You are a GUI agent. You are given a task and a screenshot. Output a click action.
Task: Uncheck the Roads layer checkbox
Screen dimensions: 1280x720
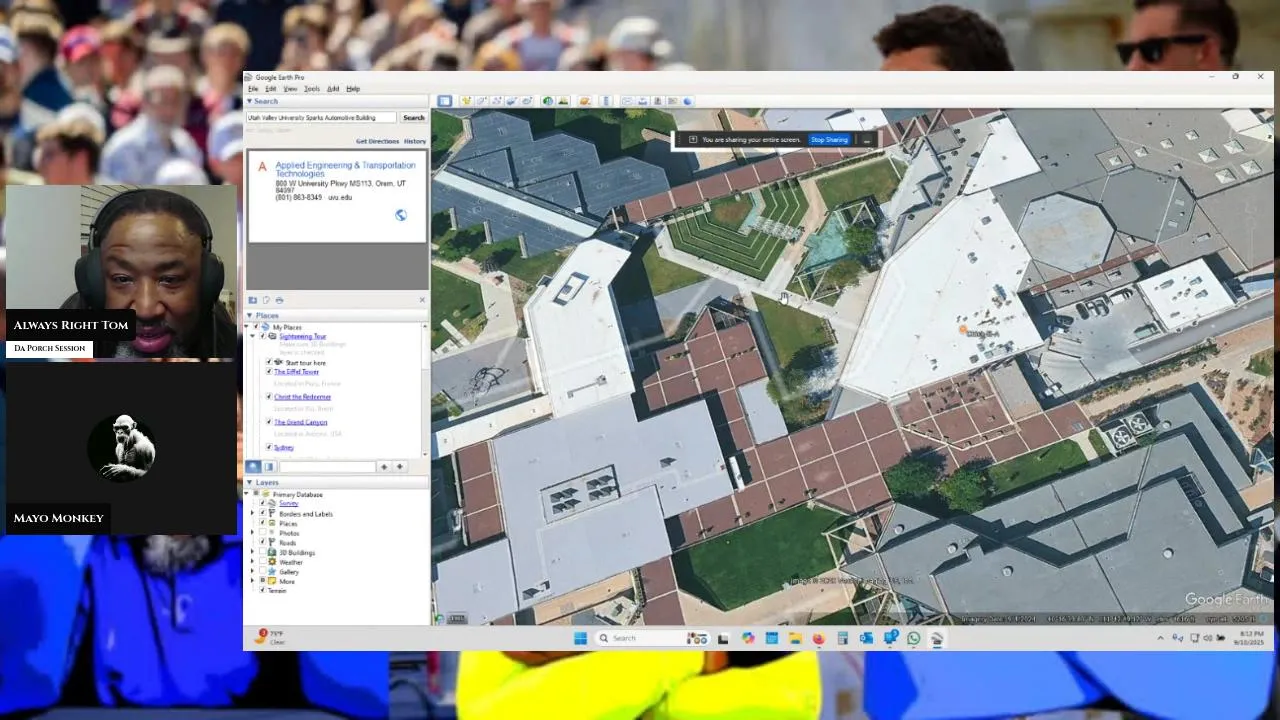(263, 543)
